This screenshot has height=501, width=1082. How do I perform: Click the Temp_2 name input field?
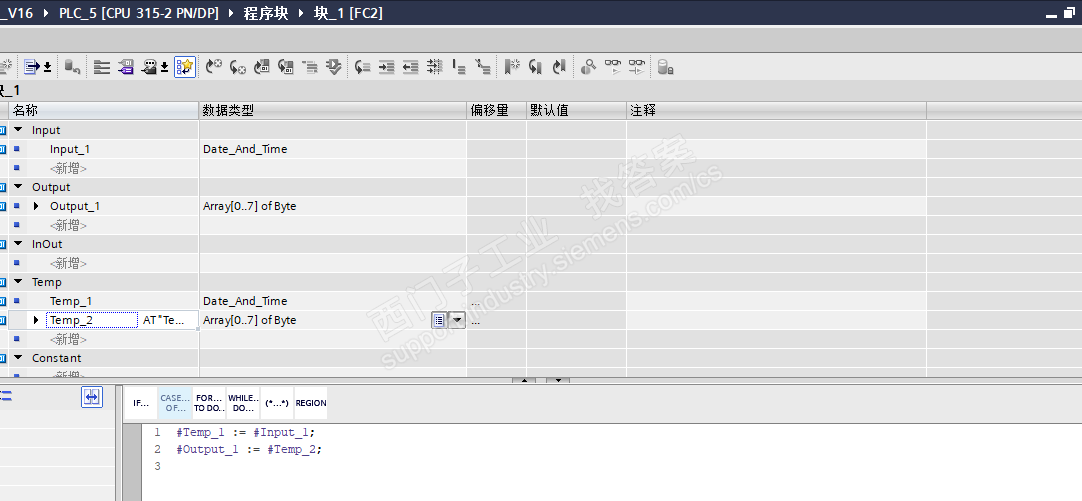[x=92, y=320]
